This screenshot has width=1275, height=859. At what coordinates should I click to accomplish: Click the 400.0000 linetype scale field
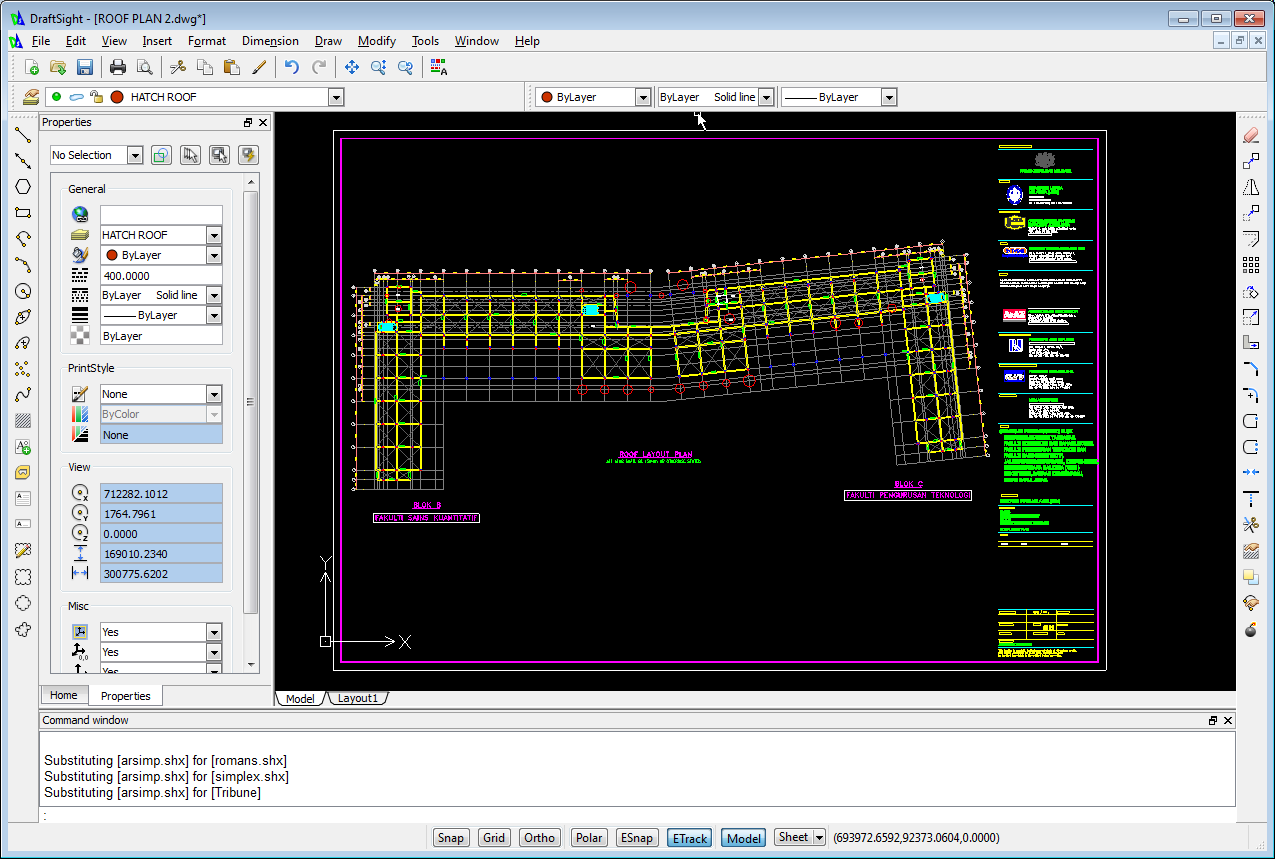click(160, 275)
